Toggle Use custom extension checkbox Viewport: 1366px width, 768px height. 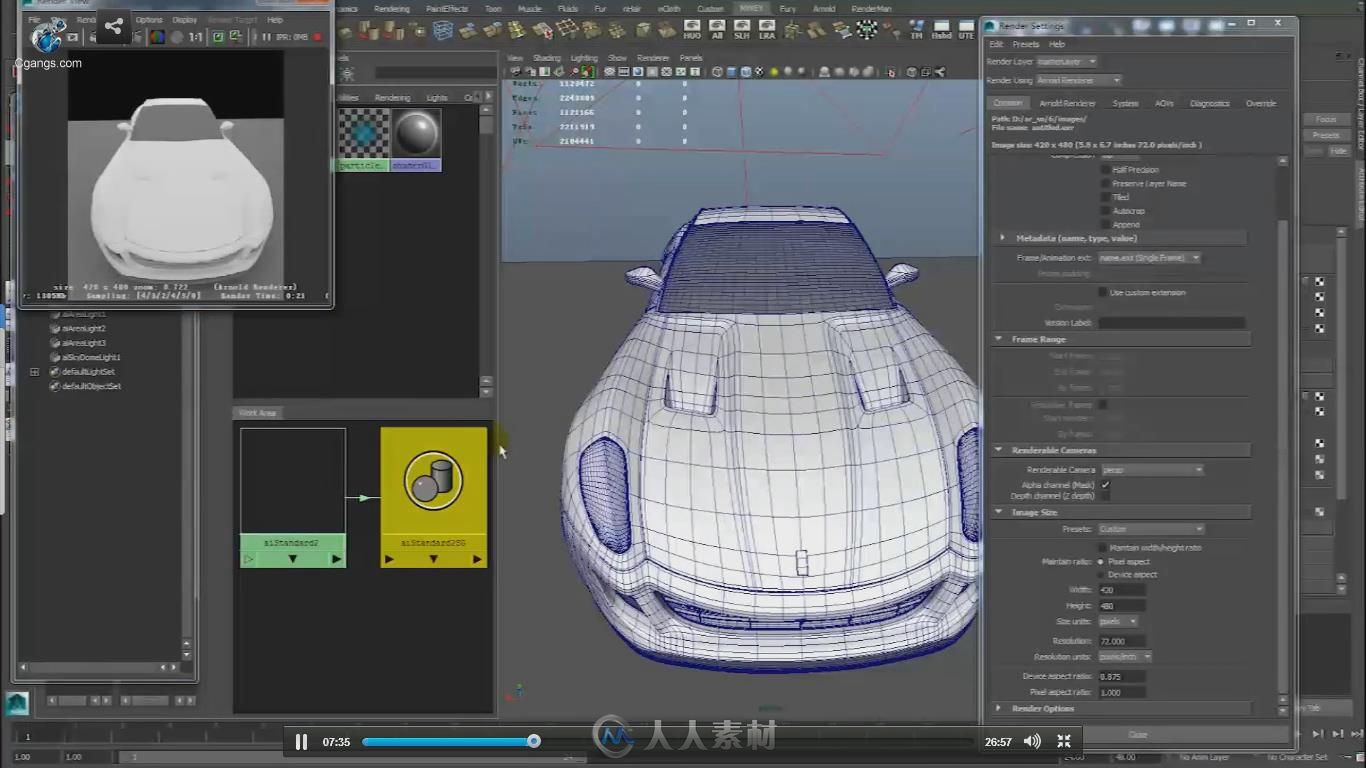(1103, 292)
